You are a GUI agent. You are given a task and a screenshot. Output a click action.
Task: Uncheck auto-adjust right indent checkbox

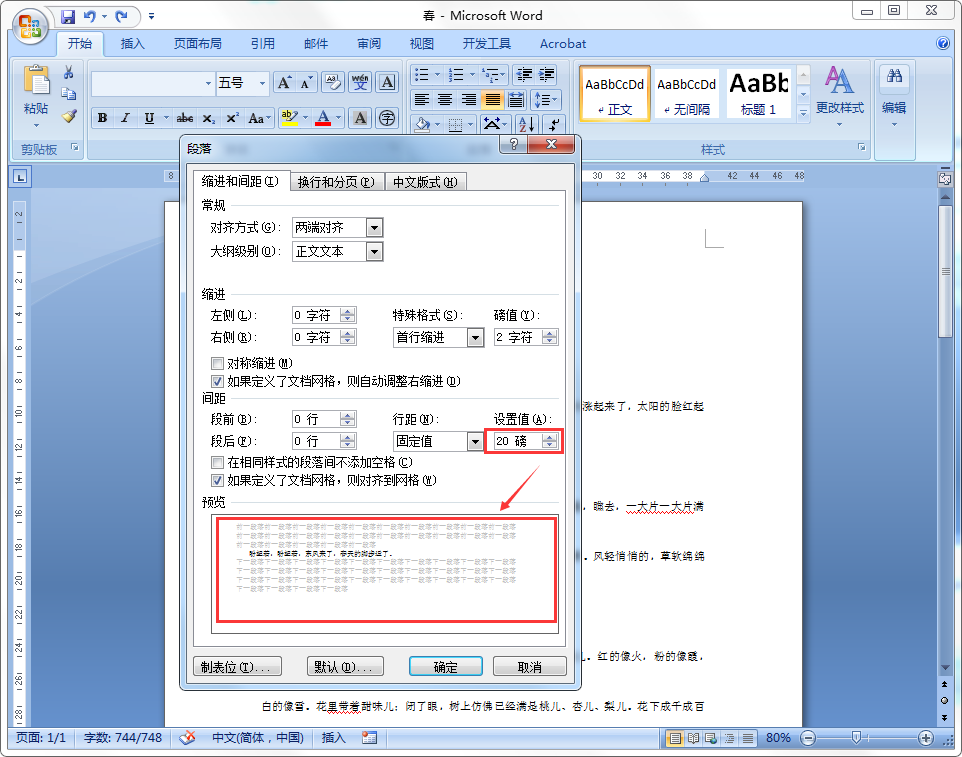click(x=217, y=382)
